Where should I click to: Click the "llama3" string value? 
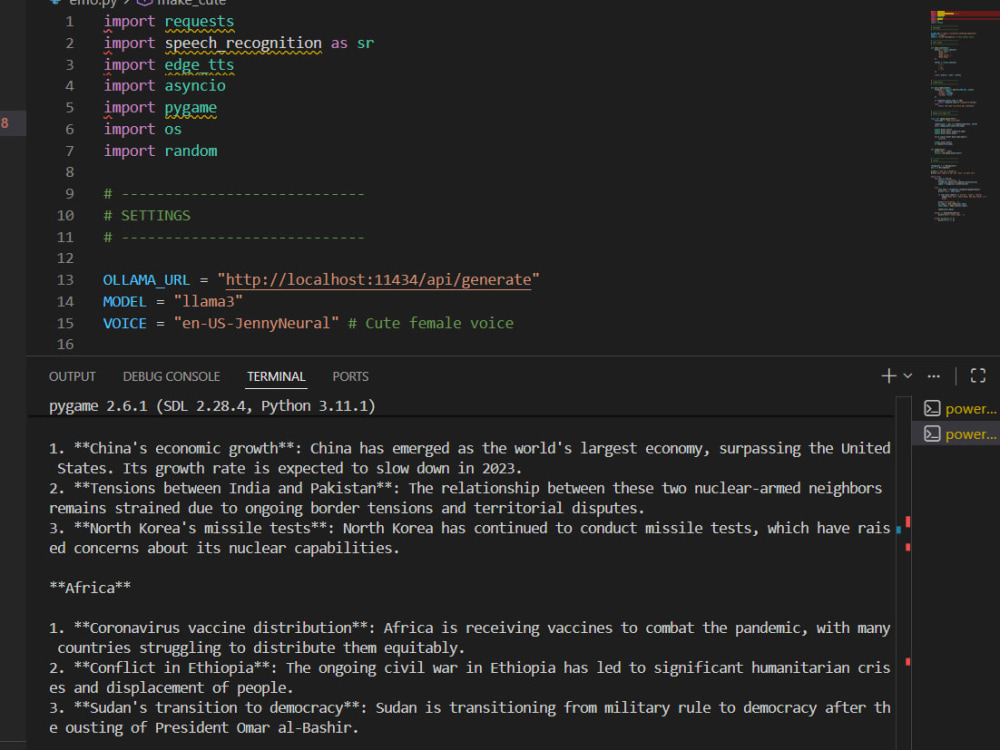[x=208, y=302]
